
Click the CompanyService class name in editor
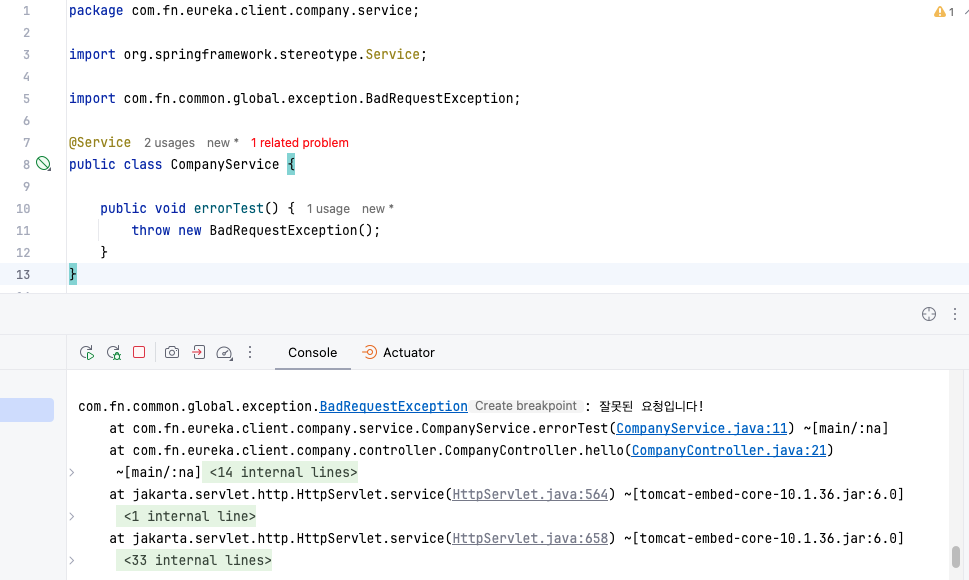(x=225, y=164)
